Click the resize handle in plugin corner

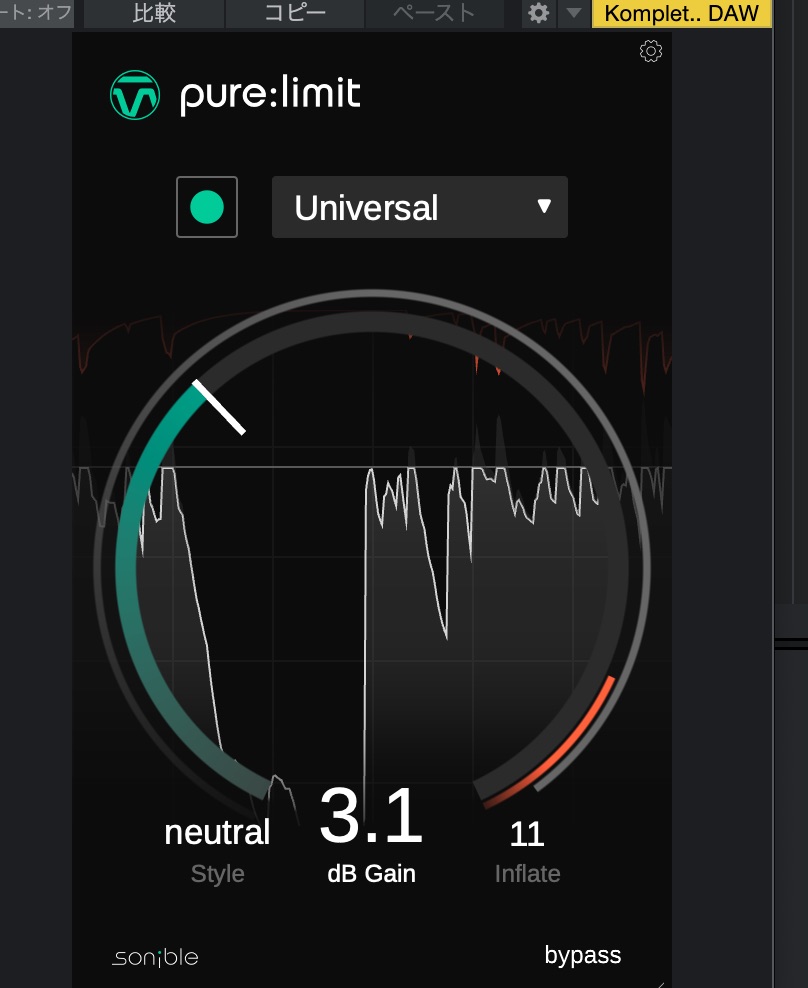[662, 981]
